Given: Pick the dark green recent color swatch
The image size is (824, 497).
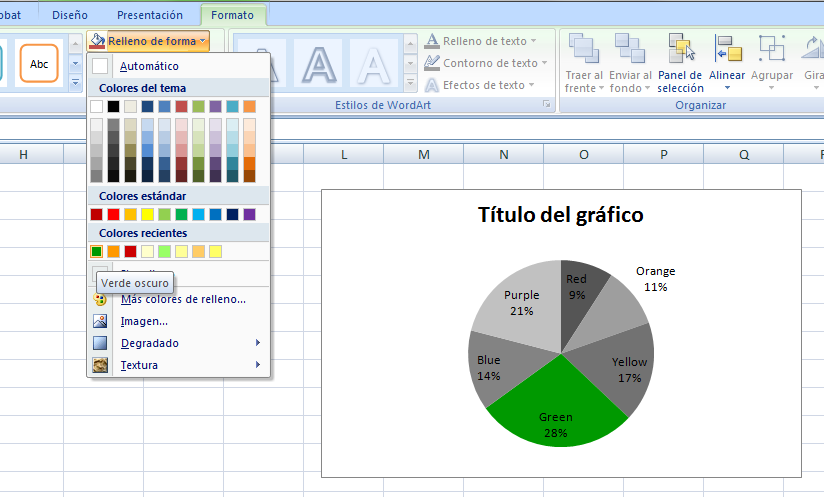Looking at the screenshot, I should [x=97, y=251].
